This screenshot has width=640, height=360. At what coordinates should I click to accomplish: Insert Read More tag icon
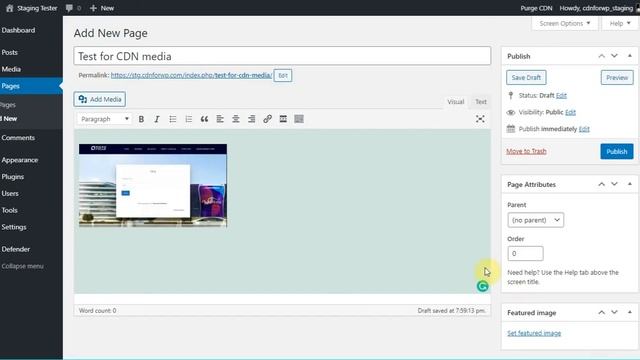click(x=283, y=119)
